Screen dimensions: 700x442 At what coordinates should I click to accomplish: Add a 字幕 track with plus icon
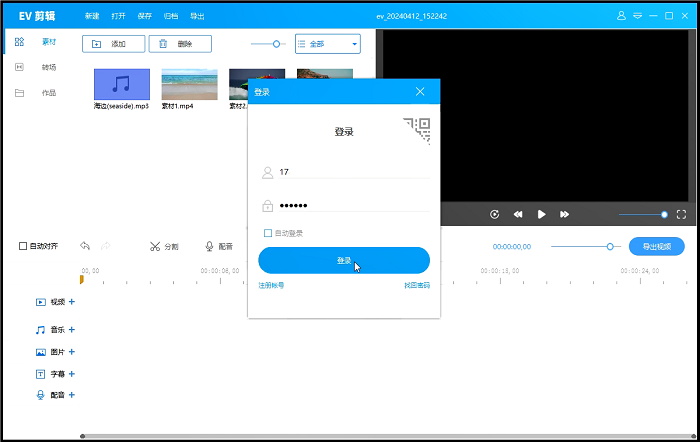[72, 374]
